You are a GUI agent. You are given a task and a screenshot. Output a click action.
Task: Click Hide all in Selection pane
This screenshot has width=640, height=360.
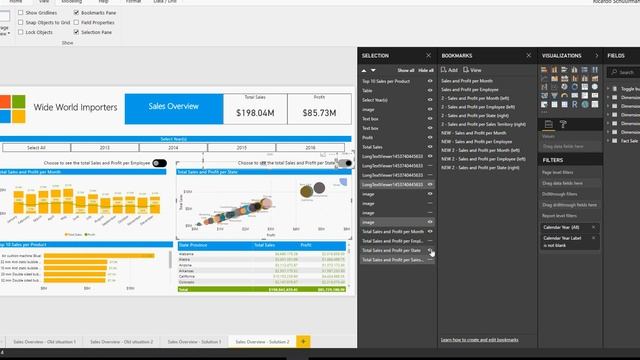(x=426, y=71)
